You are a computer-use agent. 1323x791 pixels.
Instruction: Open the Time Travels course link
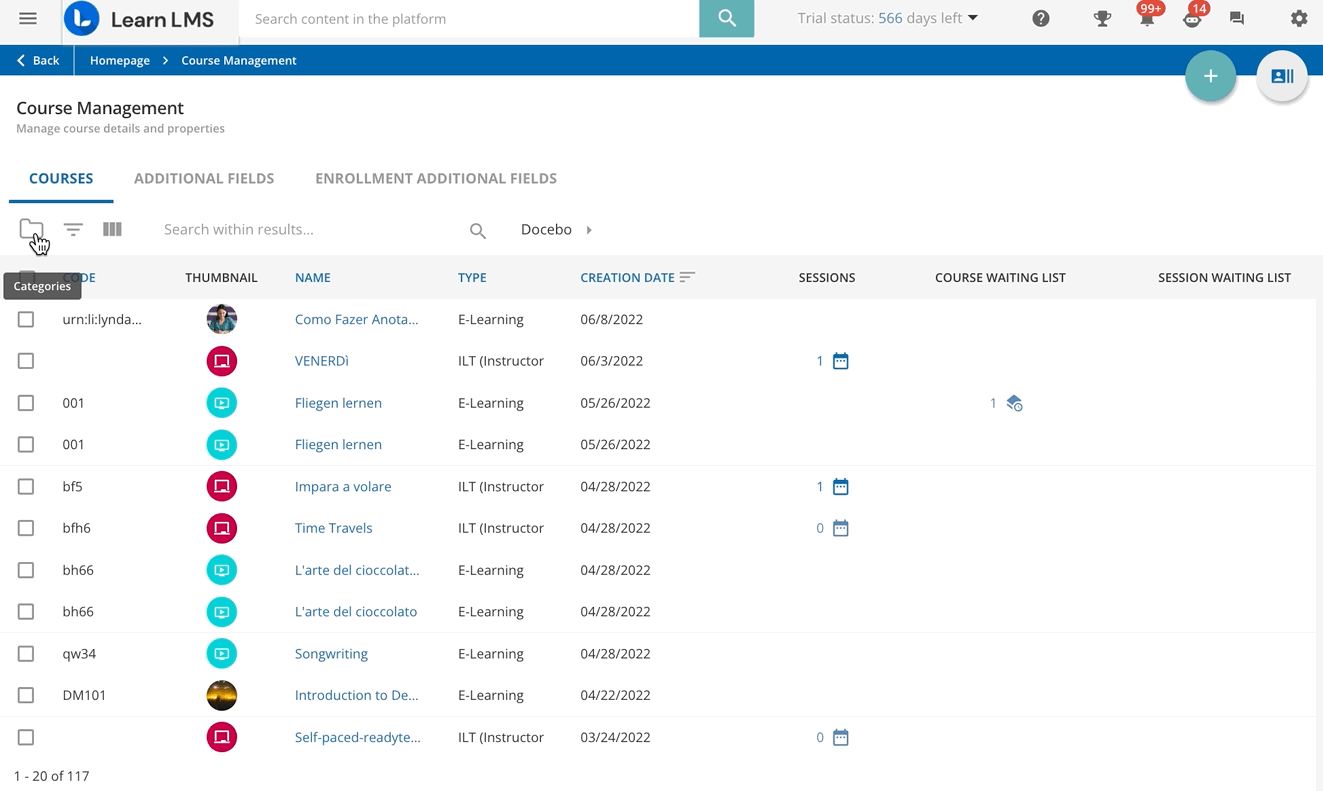click(x=333, y=528)
